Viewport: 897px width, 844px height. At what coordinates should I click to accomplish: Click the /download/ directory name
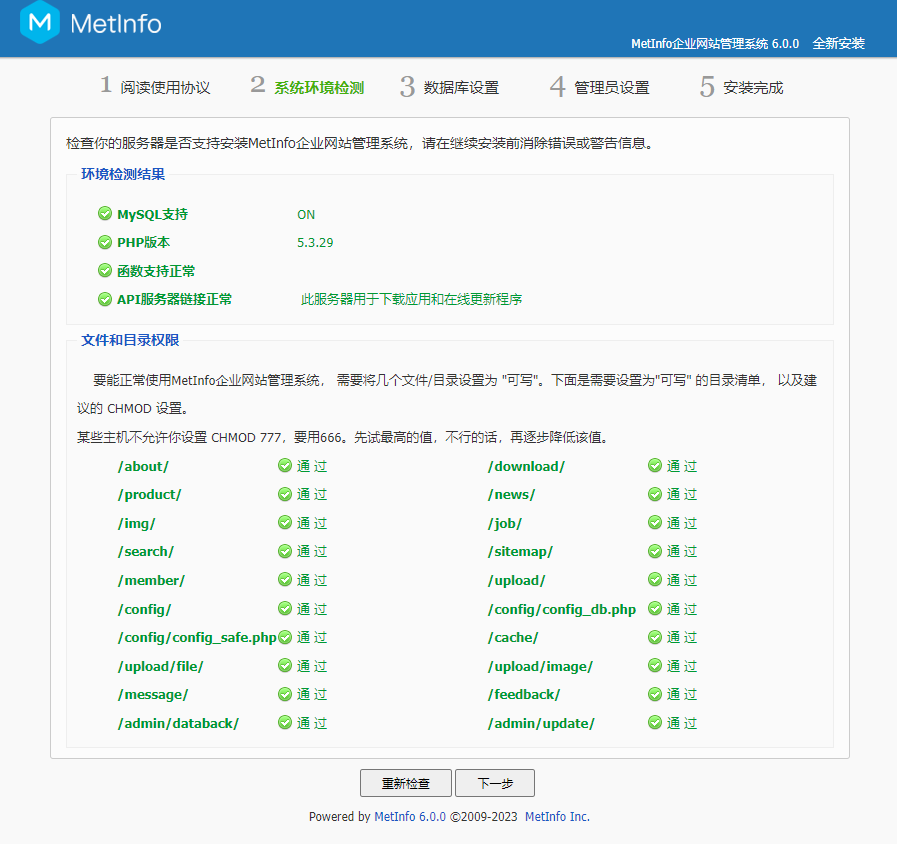[x=526, y=466]
